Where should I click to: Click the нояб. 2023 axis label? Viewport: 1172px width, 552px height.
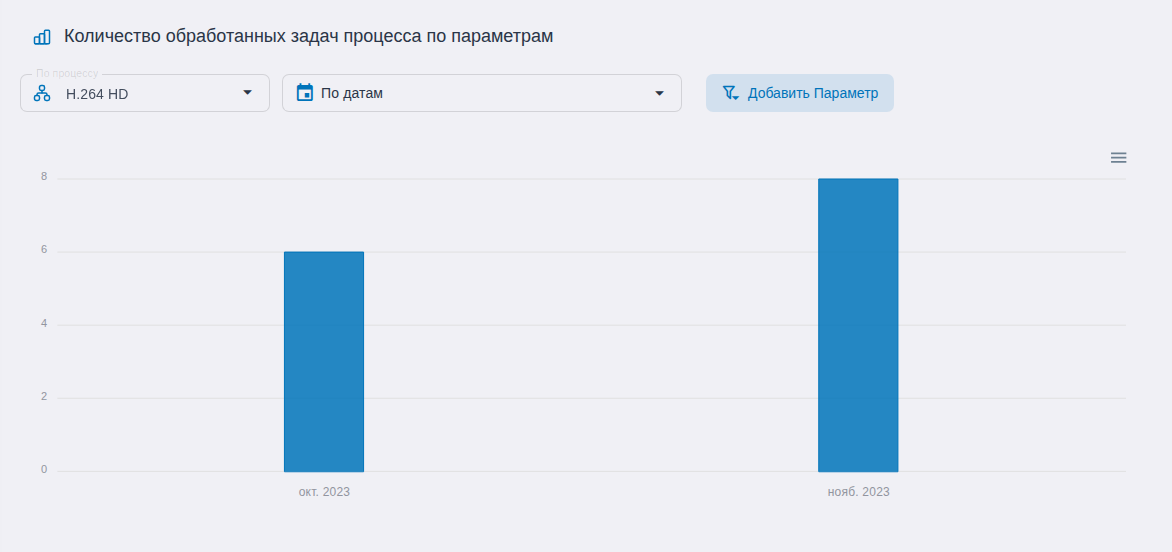[858, 492]
